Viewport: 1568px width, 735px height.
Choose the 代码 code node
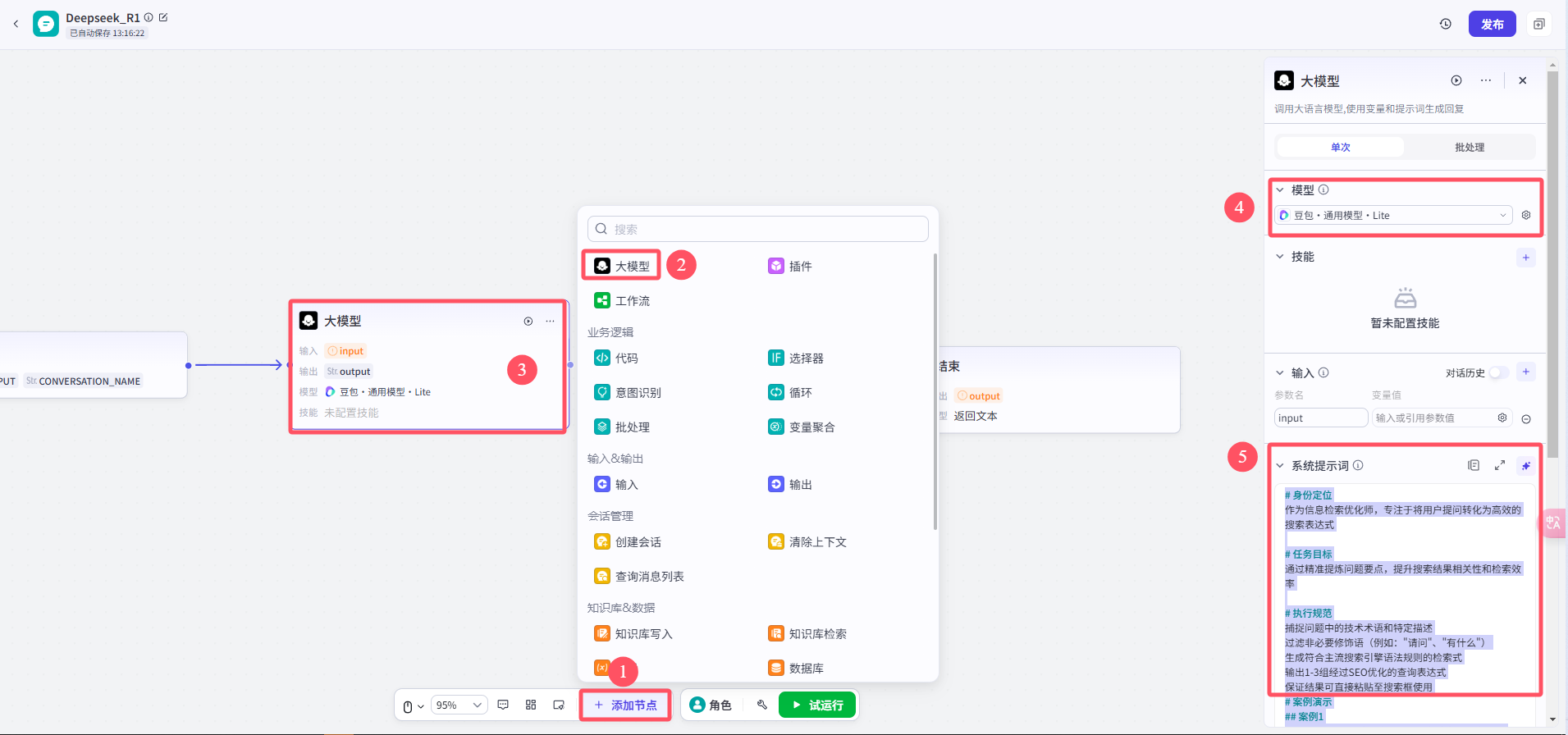click(616, 358)
